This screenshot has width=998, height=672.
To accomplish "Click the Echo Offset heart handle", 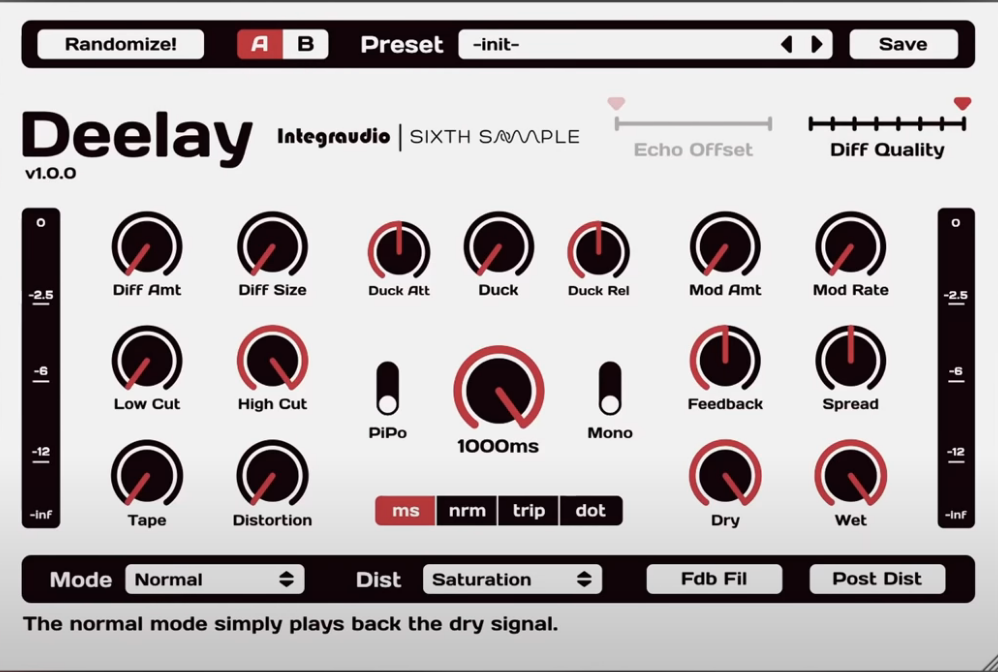I will point(616,103).
